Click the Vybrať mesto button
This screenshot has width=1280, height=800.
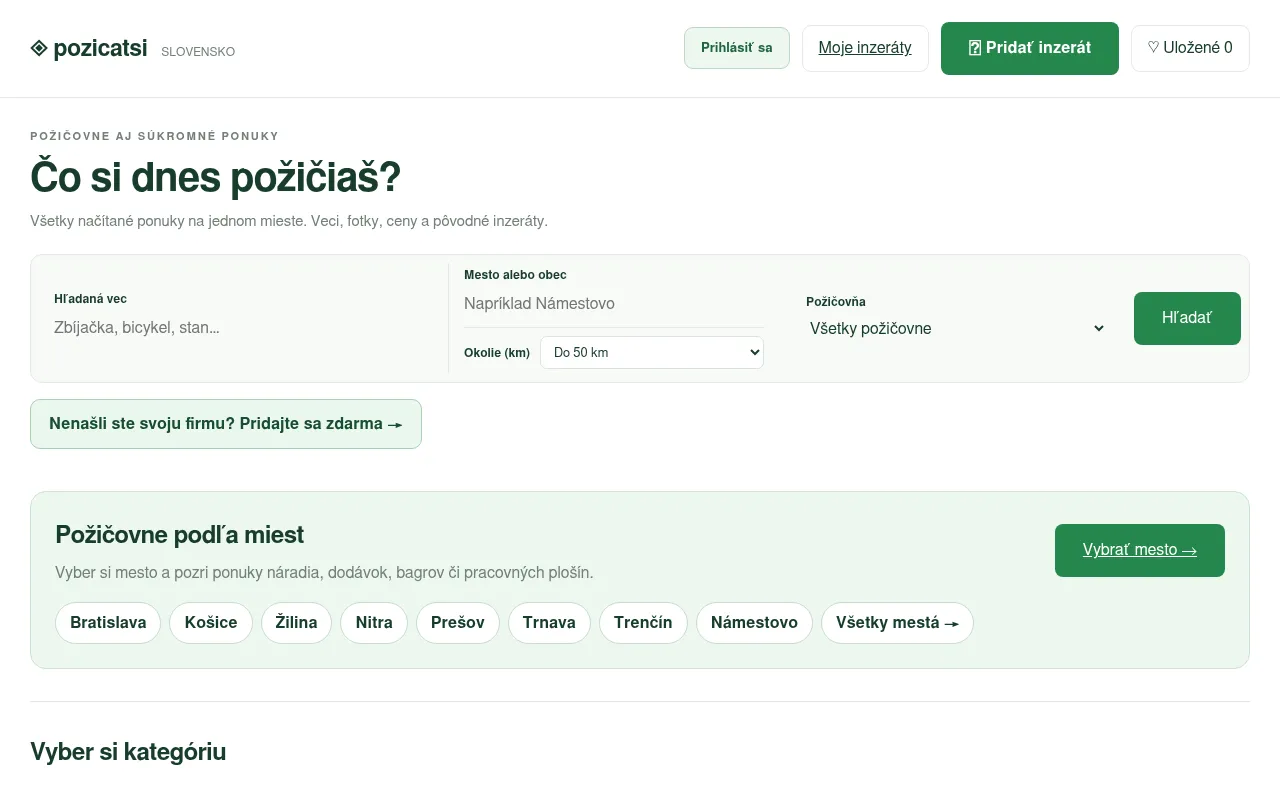point(1140,550)
